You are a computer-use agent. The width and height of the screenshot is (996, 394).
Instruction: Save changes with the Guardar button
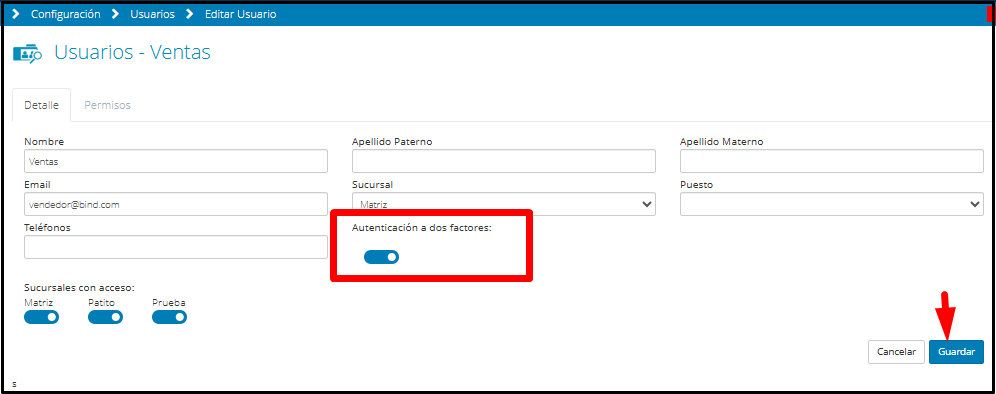pyautogui.click(x=956, y=351)
